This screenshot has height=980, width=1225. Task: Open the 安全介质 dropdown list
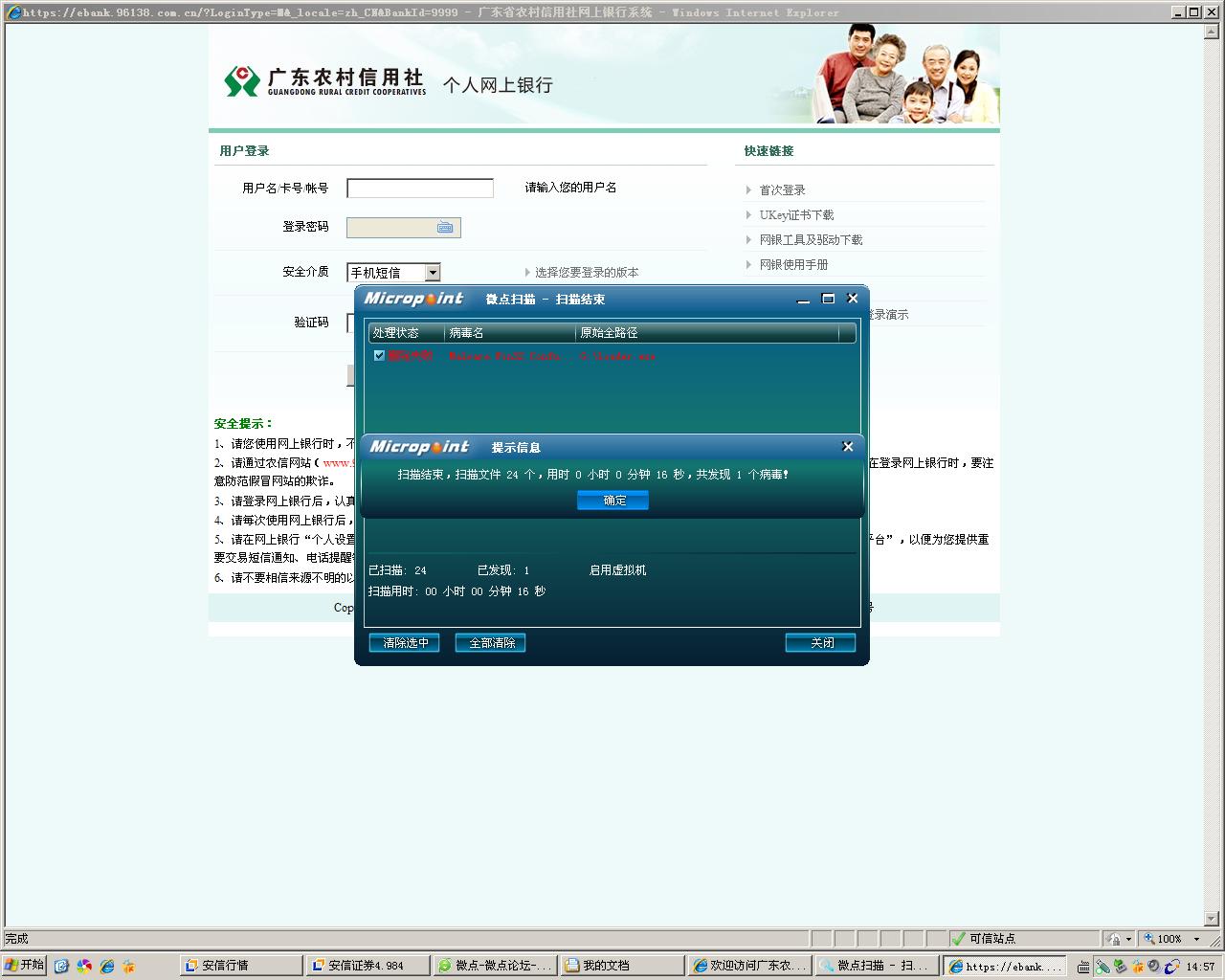click(433, 273)
